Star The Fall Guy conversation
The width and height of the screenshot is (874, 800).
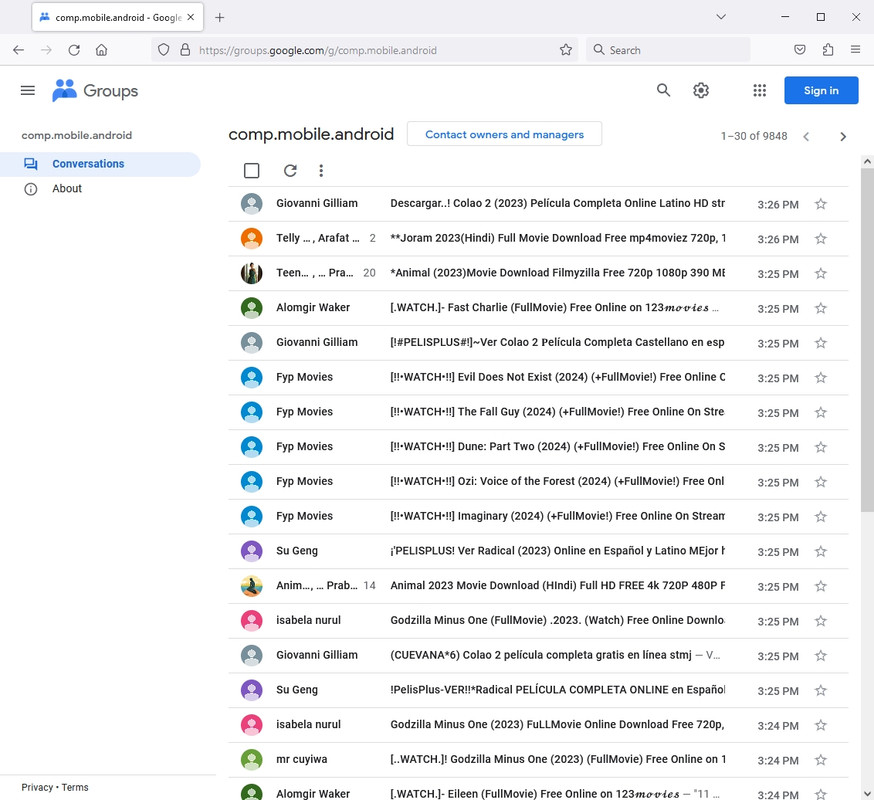point(820,413)
